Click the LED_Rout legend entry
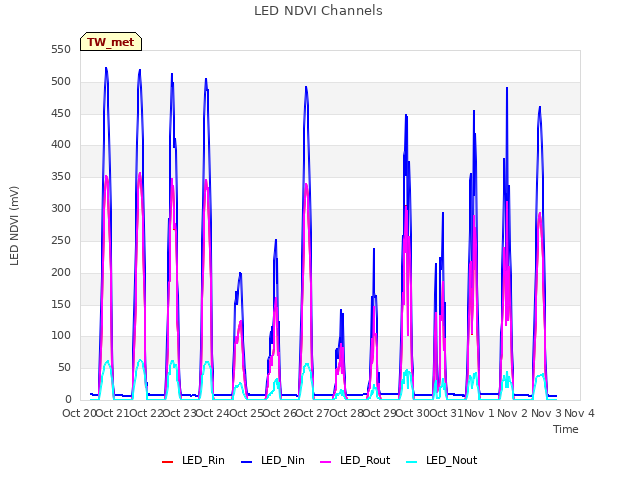The height and width of the screenshot is (480, 640). coord(355,461)
